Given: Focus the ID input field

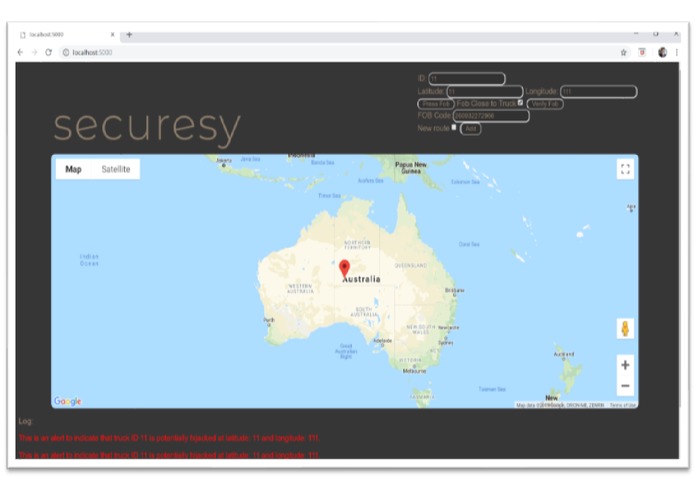Looking at the screenshot, I should (467, 79).
